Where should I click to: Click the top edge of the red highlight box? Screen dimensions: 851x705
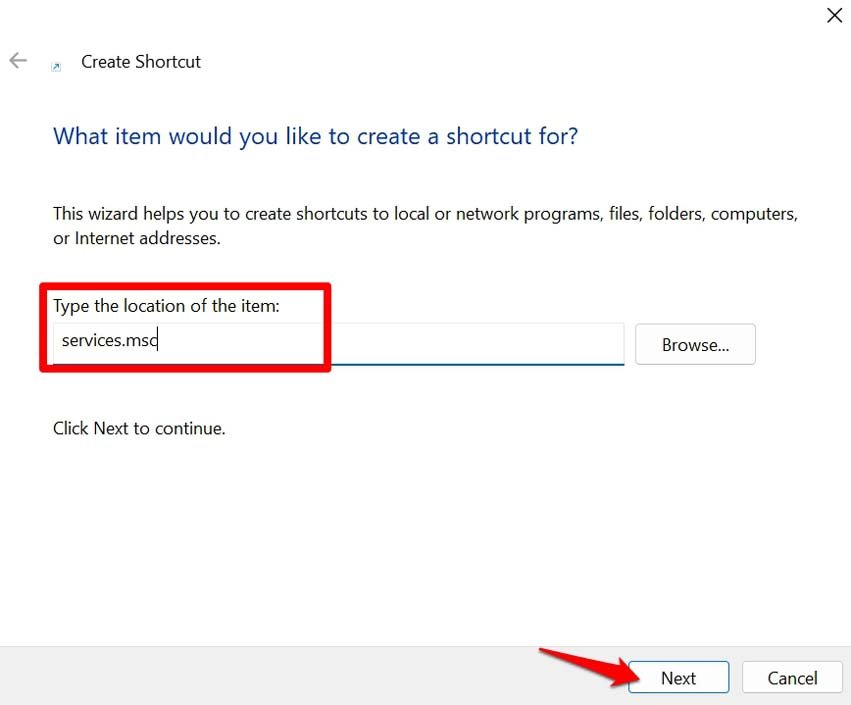(x=185, y=287)
